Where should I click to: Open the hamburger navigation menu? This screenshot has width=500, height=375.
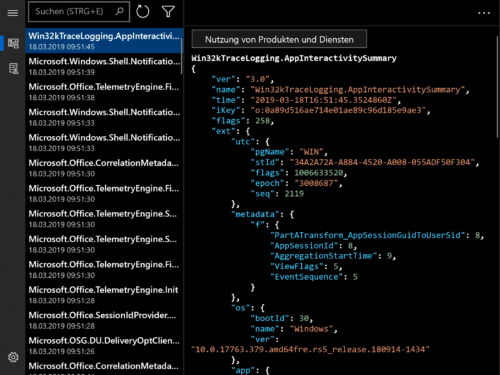pyautogui.click(x=13, y=13)
